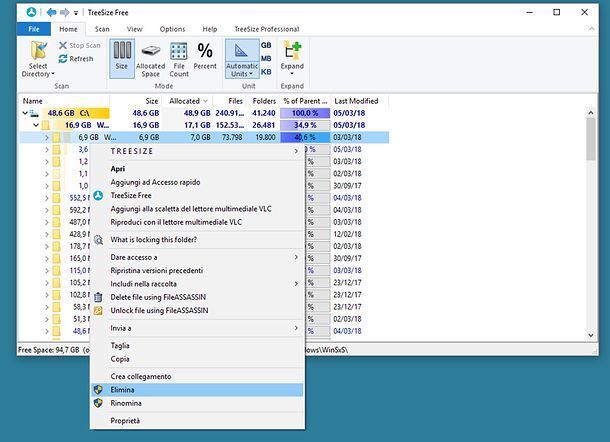Go forward with the right arrow
This screenshot has width=610, height=442.
click(x=65, y=12)
